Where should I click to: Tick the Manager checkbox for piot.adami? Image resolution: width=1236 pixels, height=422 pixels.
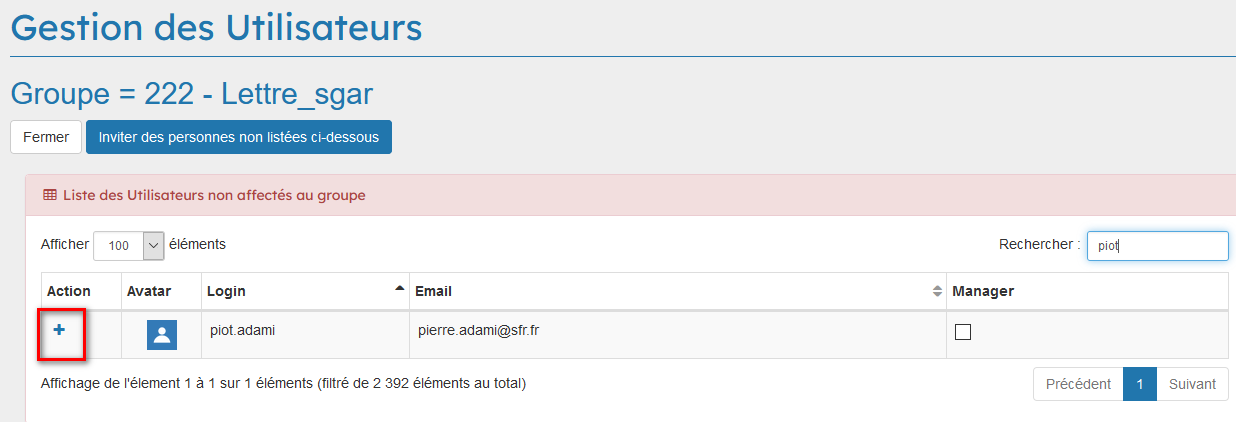pos(963,333)
